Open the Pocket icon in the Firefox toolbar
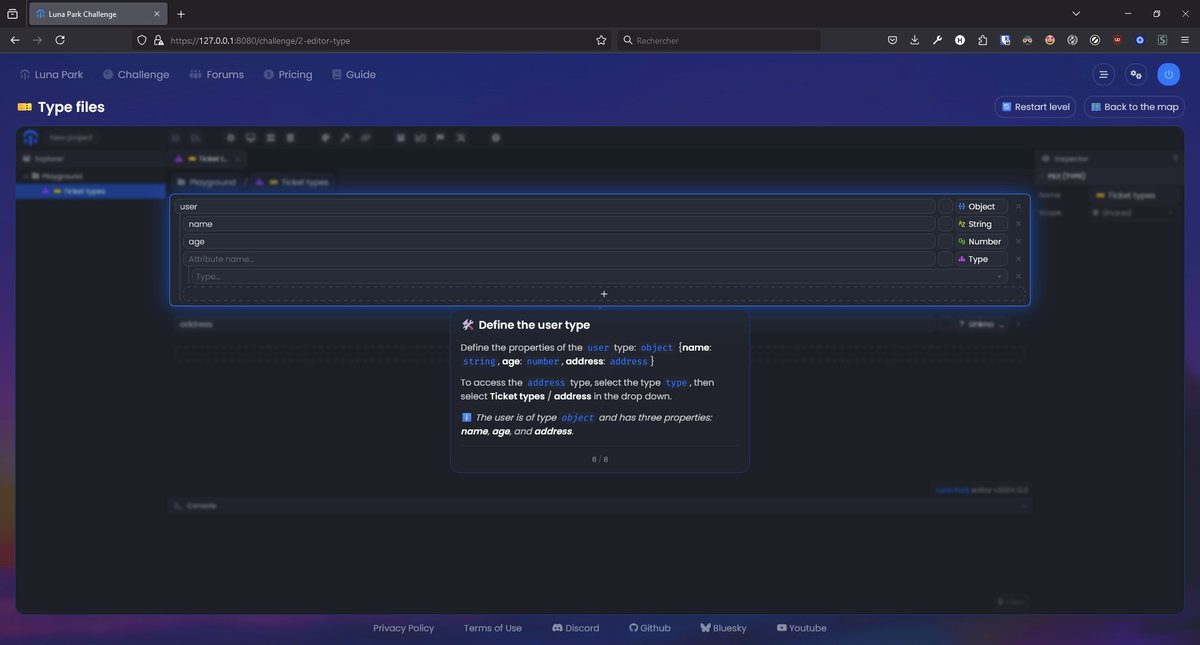This screenshot has height=645, width=1200. [892, 40]
